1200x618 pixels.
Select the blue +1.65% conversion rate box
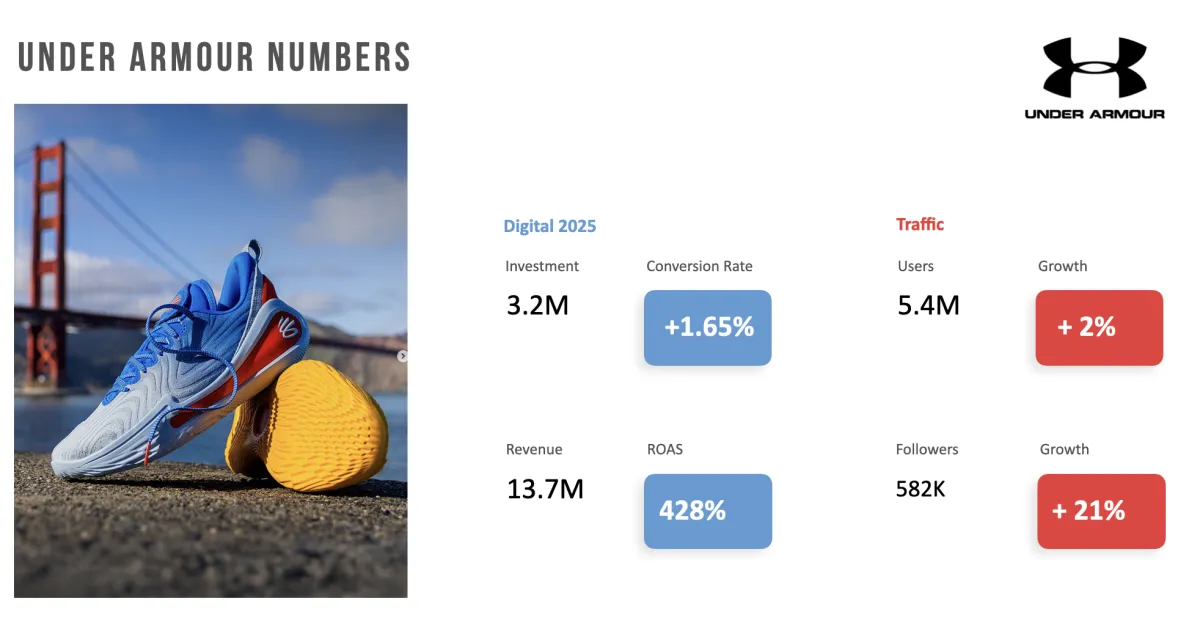[x=708, y=327]
